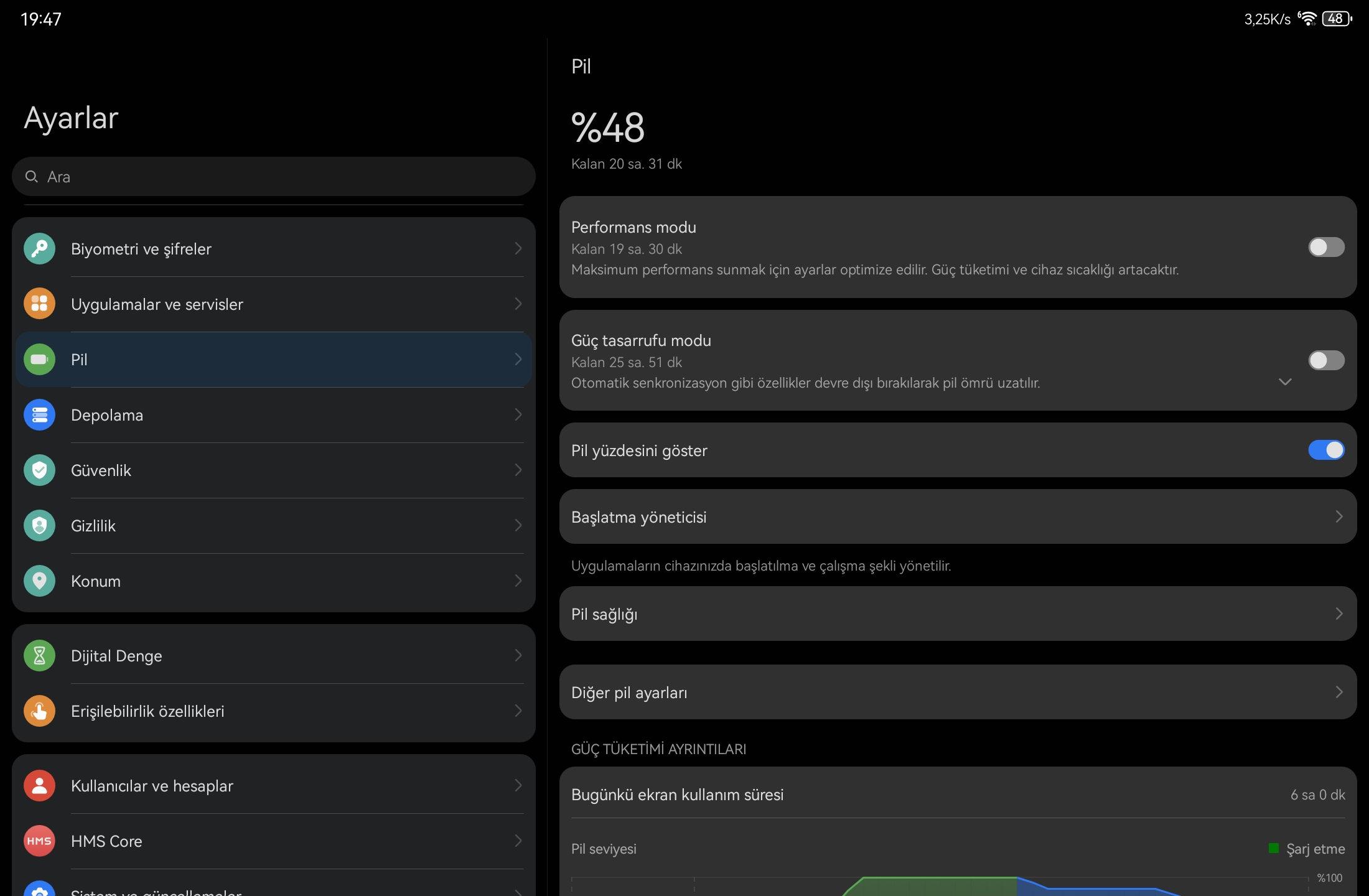Tap the 3,25K/s network speed indicator
This screenshot has width=1369, height=896.
1267,19
